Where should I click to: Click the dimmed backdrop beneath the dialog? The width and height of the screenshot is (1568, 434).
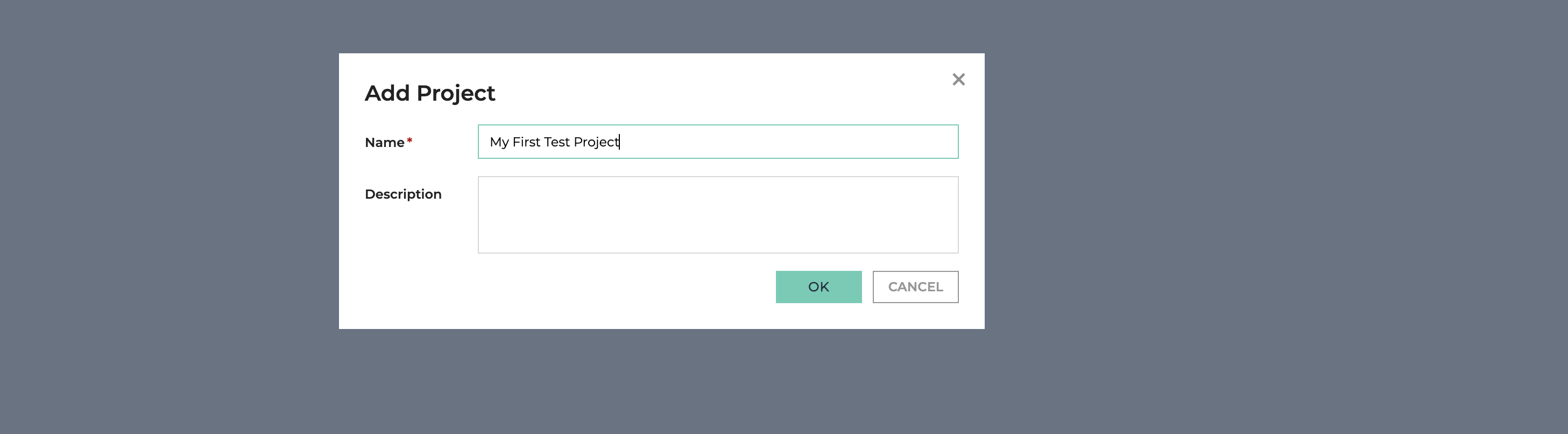pos(662,382)
